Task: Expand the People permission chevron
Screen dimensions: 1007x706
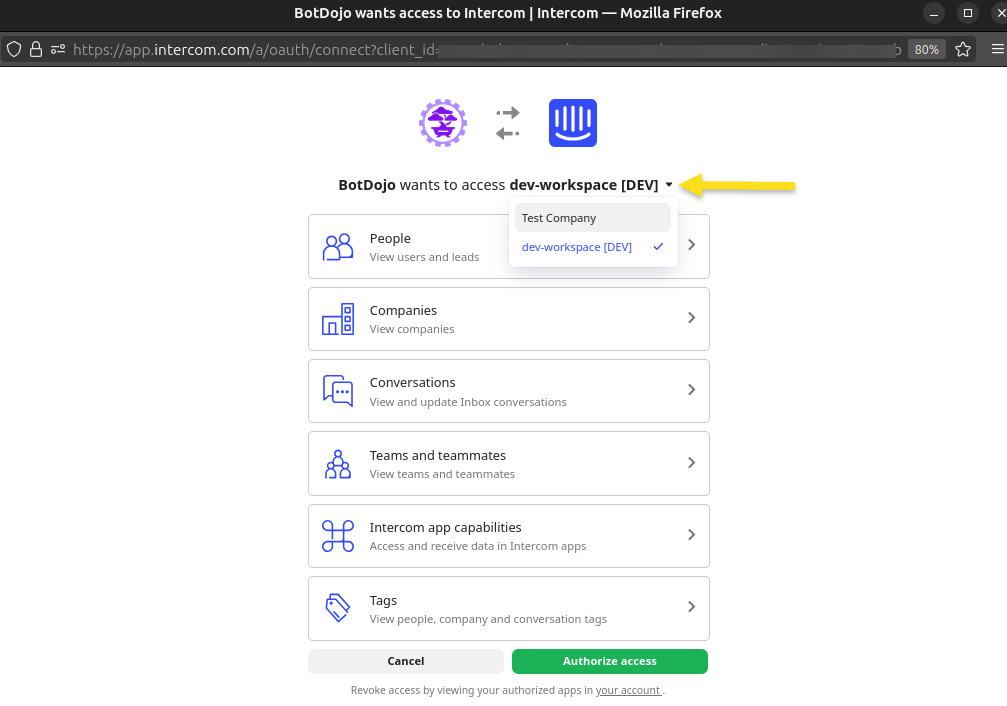Action: click(692, 245)
